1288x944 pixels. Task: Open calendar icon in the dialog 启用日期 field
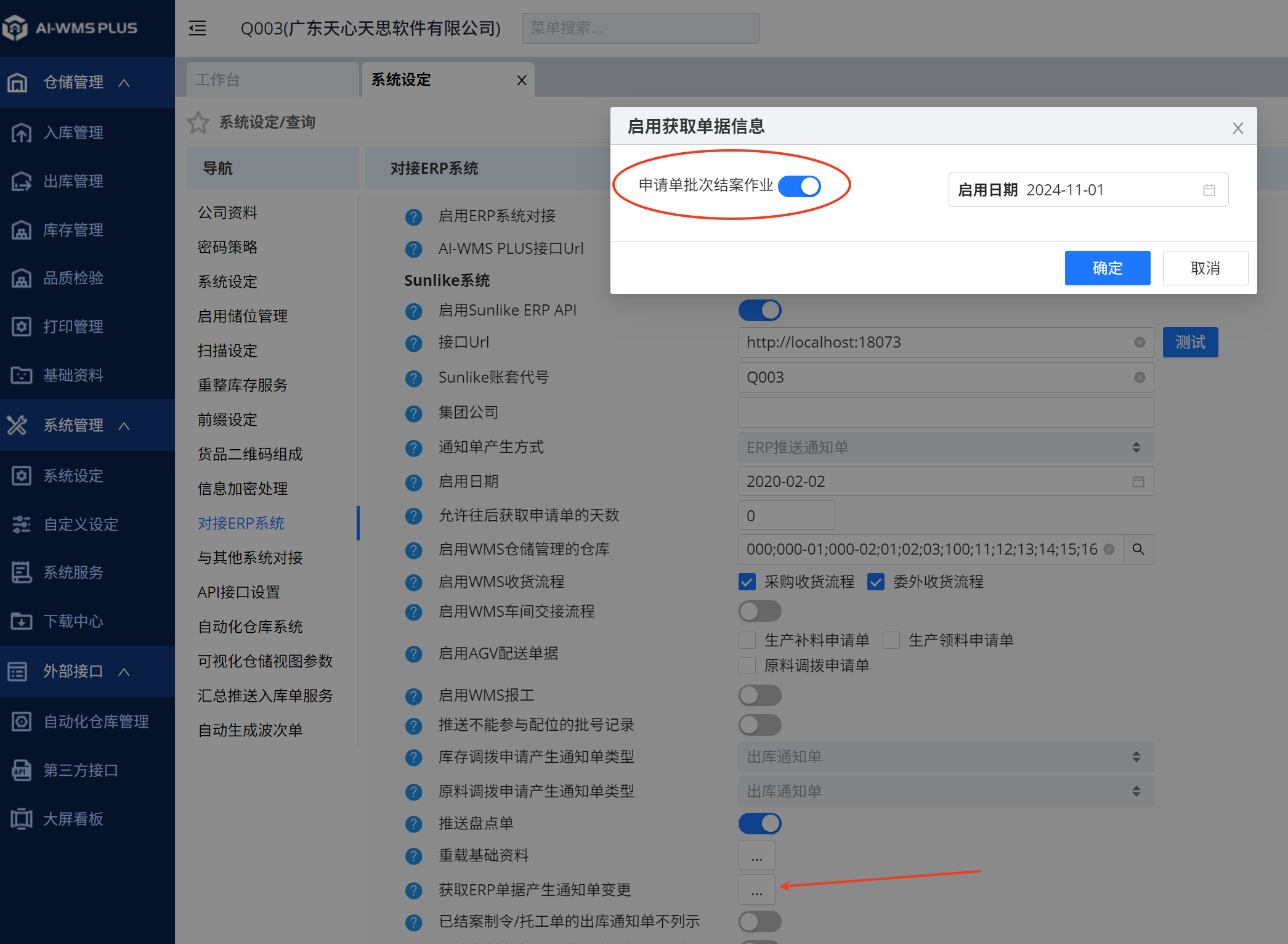(1209, 190)
